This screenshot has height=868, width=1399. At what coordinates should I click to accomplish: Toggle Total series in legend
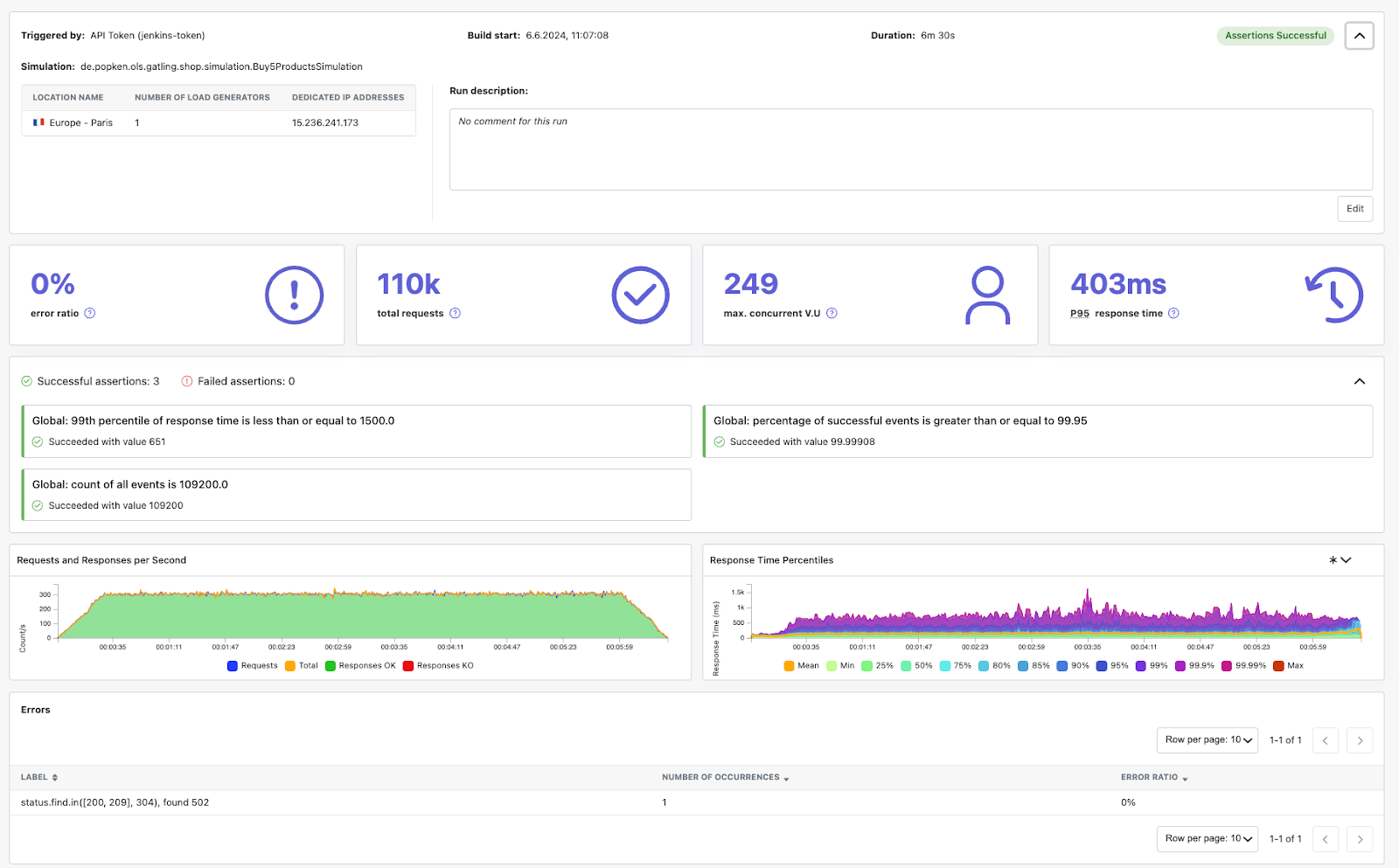click(x=302, y=666)
